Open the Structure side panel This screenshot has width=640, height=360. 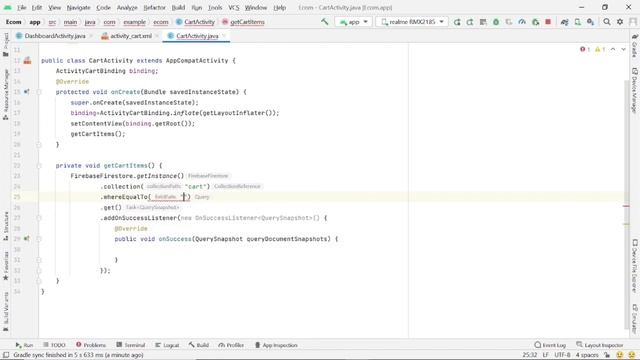pos(6,226)
